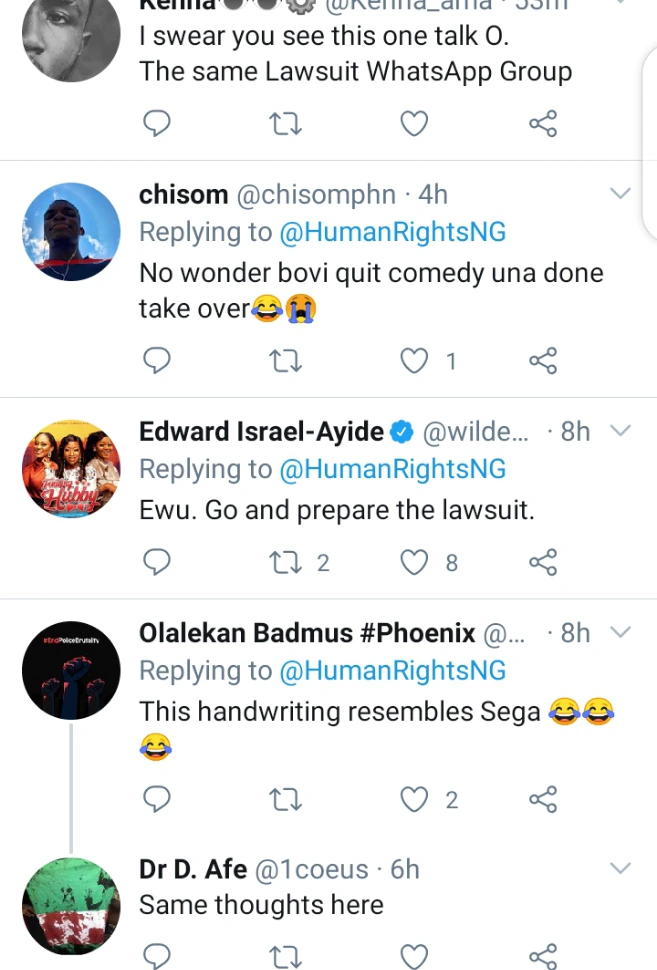The image size is (657, 970).
Task: Retweet Olalekan Badmus's handwriting tweet
Action: click(287, 799)
